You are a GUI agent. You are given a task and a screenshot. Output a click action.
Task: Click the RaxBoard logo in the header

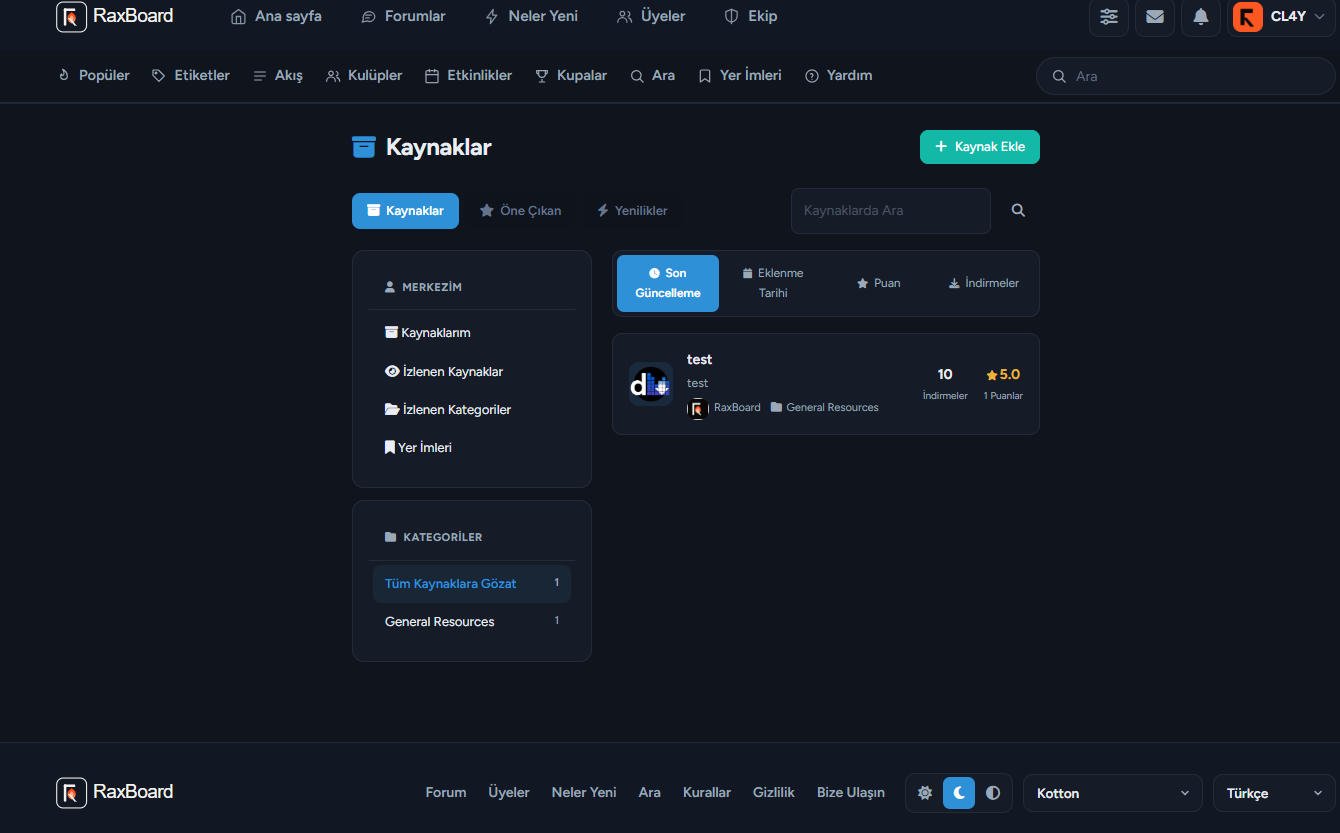pos(115,16)
